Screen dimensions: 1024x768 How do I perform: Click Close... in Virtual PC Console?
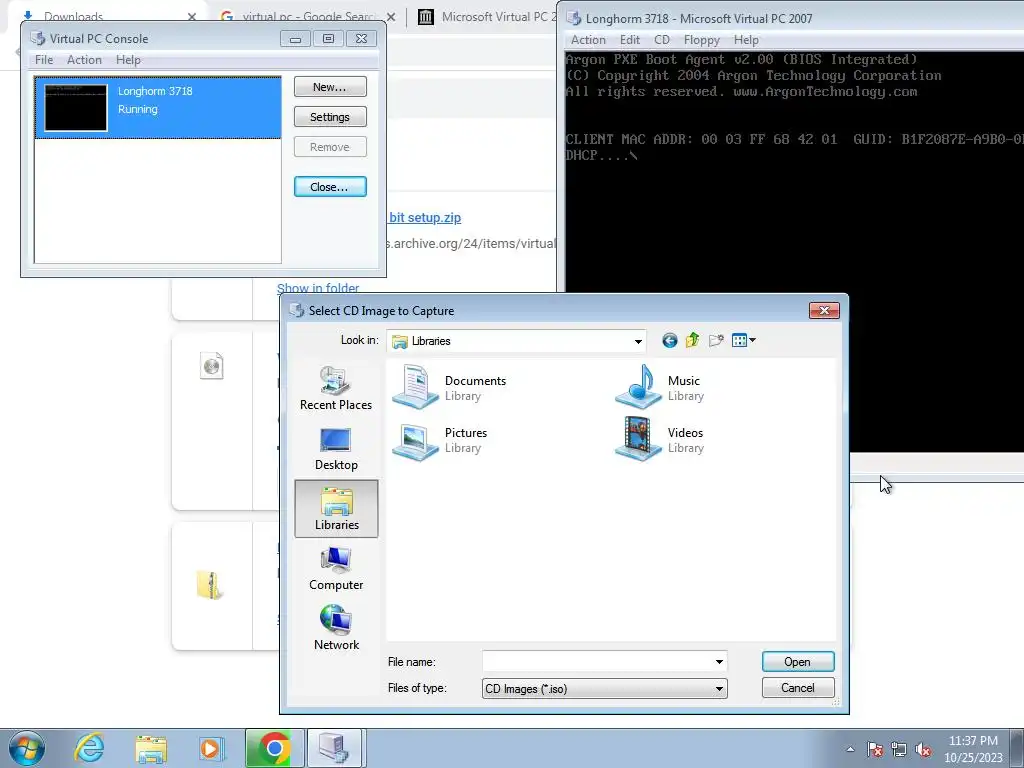coord(330,187)
